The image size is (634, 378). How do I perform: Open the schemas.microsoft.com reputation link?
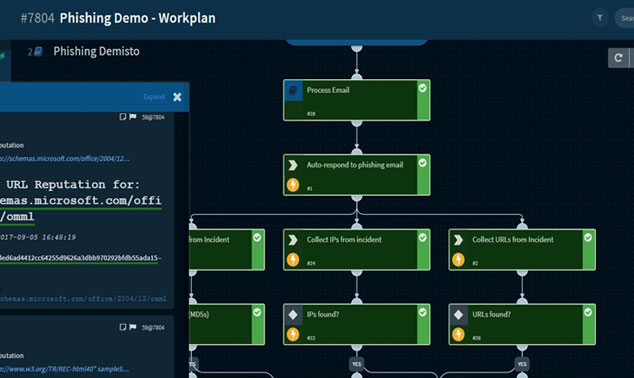coord(65,158)
